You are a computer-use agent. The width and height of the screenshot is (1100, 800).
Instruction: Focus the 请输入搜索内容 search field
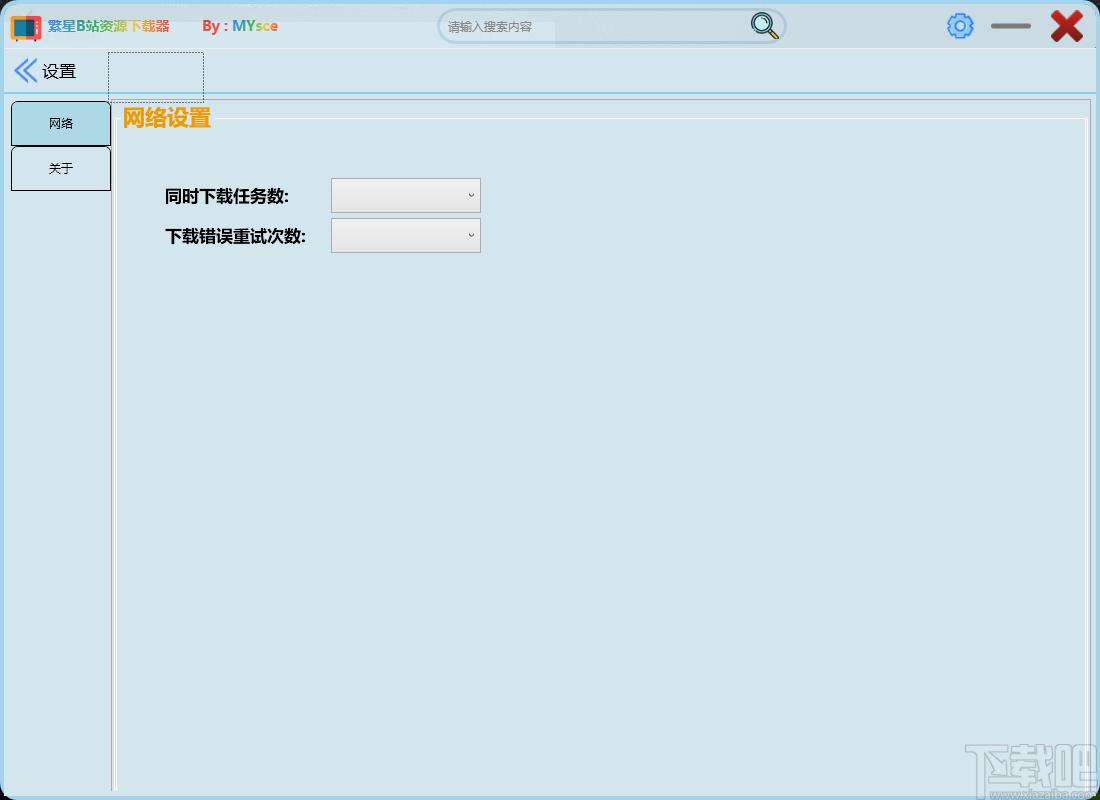point(596,27)
